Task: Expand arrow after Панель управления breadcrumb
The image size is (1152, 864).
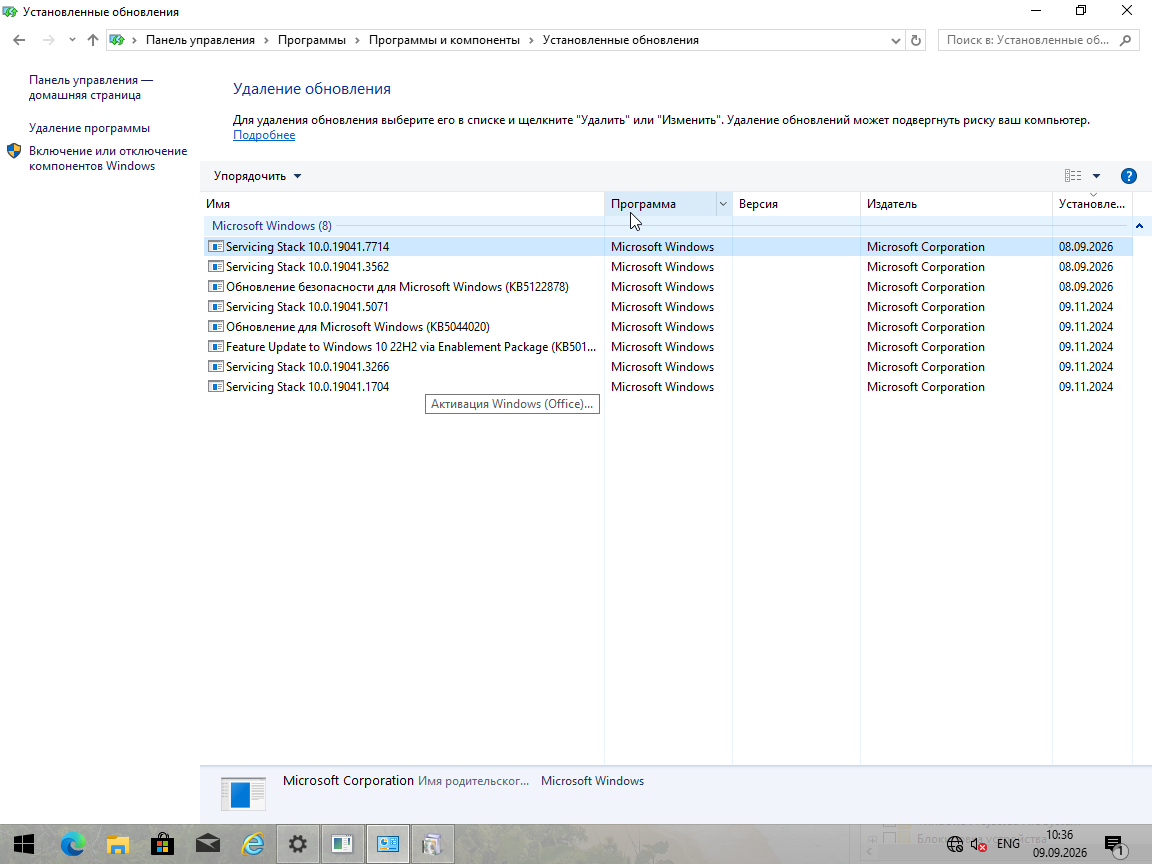Action: [266, 40]
